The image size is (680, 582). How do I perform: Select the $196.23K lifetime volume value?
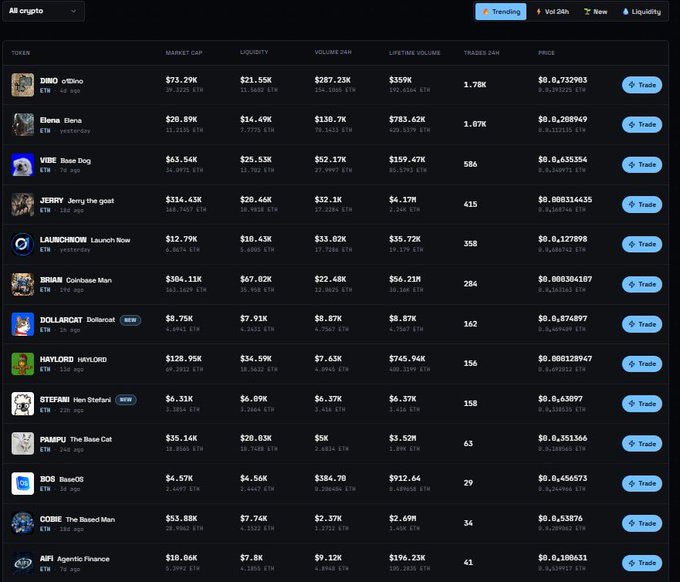[x=407, y=558]
